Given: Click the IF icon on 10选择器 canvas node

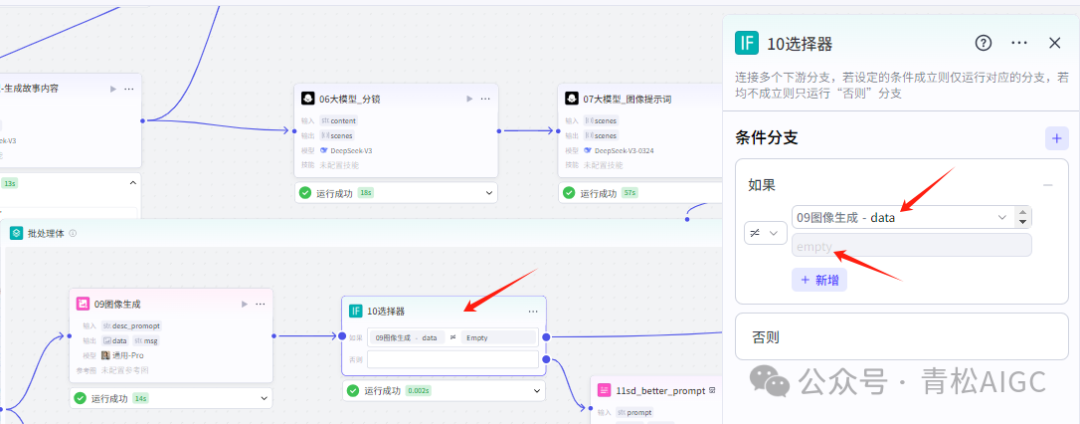Looking at the screenshot, I should (355, 311).
